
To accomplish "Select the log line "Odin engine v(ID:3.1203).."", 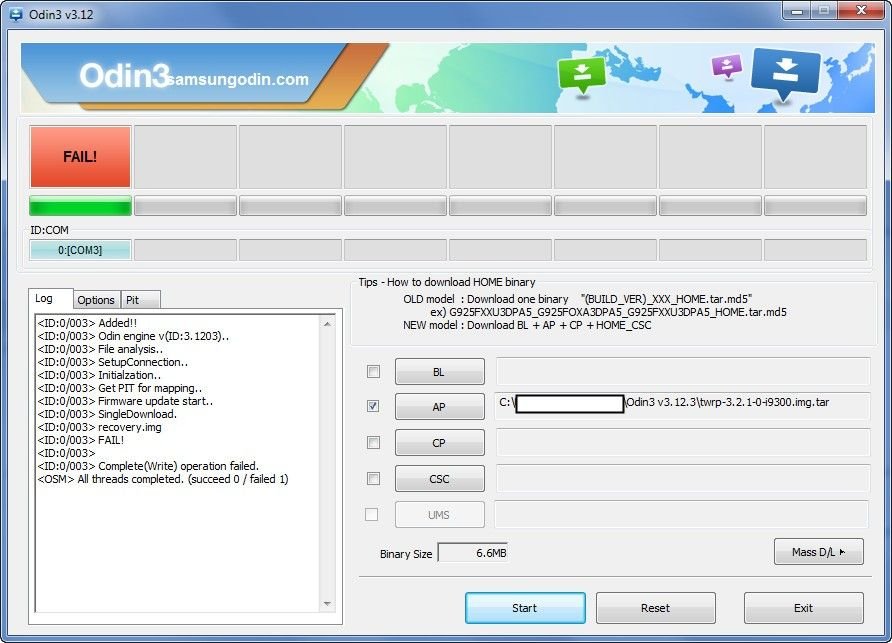I will (x=133, y=336).
